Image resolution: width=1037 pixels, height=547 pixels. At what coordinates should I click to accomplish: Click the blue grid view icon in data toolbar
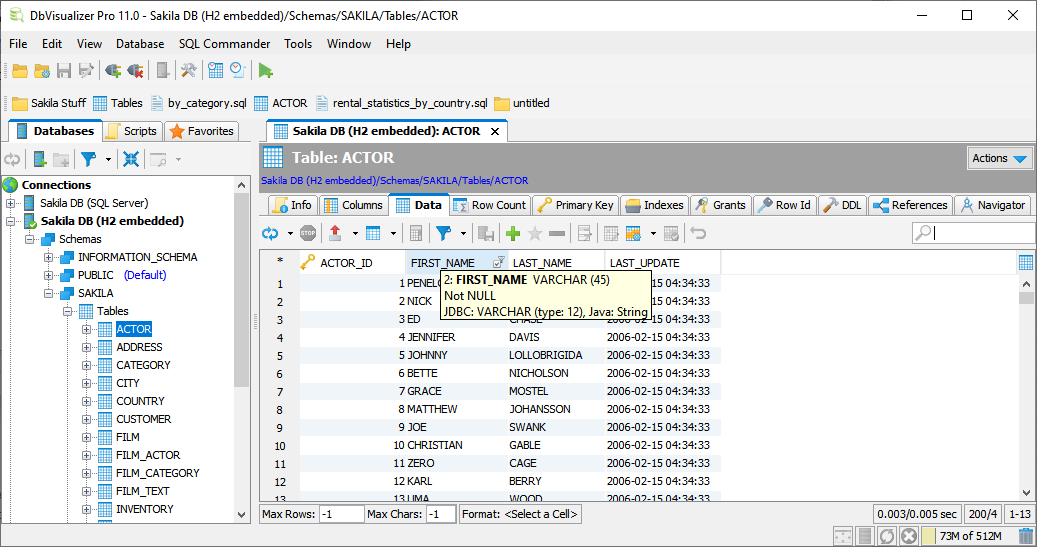point(373,233)
